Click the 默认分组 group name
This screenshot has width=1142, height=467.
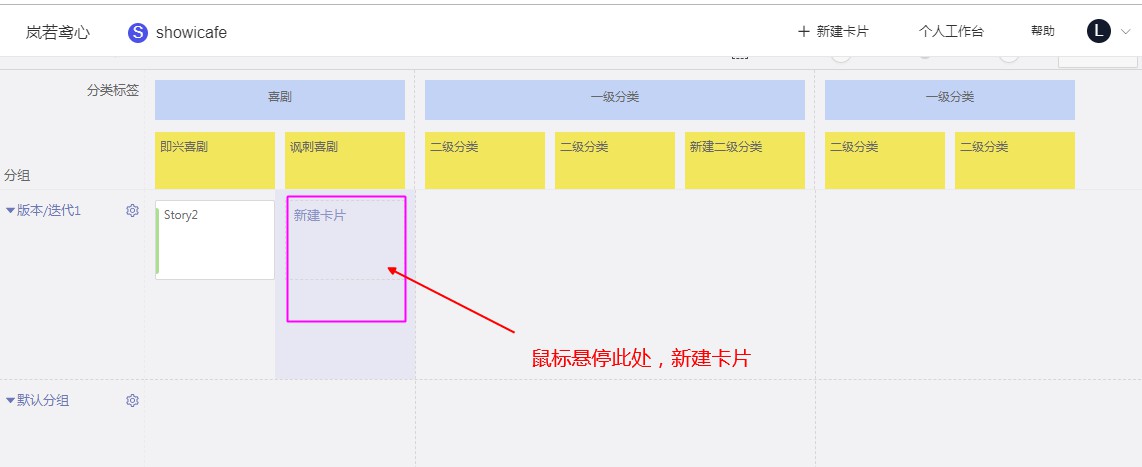tap(43, 401)
